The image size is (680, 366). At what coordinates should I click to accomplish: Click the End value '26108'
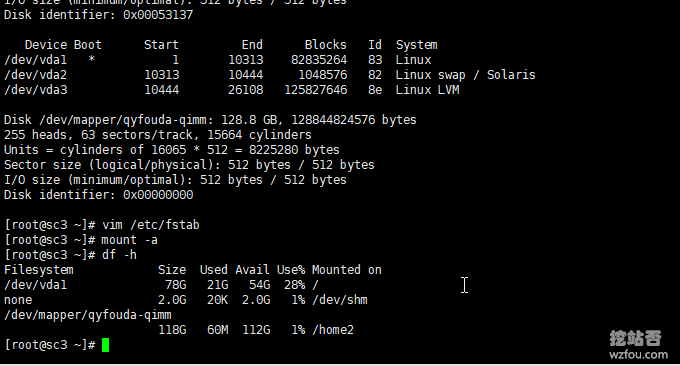[245, 90]
